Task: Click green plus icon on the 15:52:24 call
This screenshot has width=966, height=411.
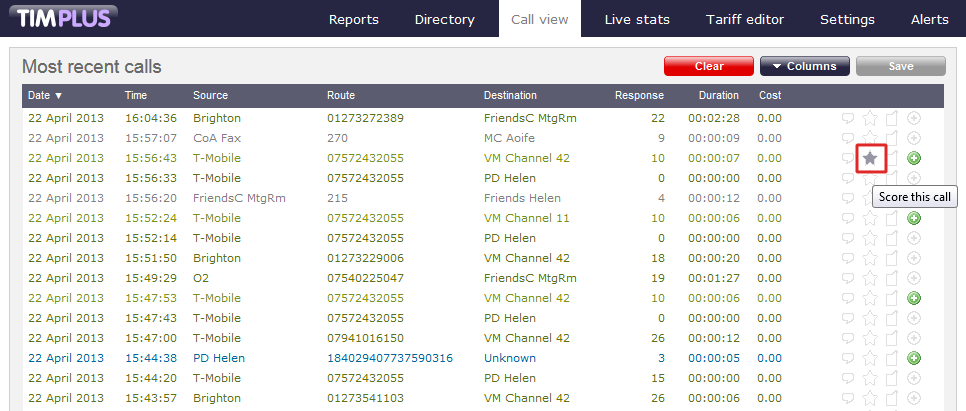Action: coord(914,218)
